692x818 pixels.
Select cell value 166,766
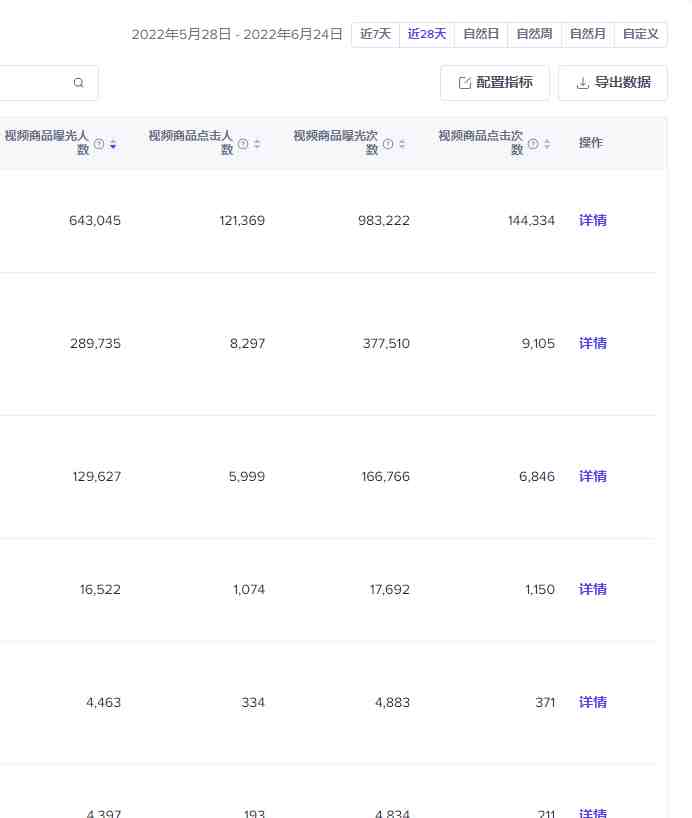[386, 477]
